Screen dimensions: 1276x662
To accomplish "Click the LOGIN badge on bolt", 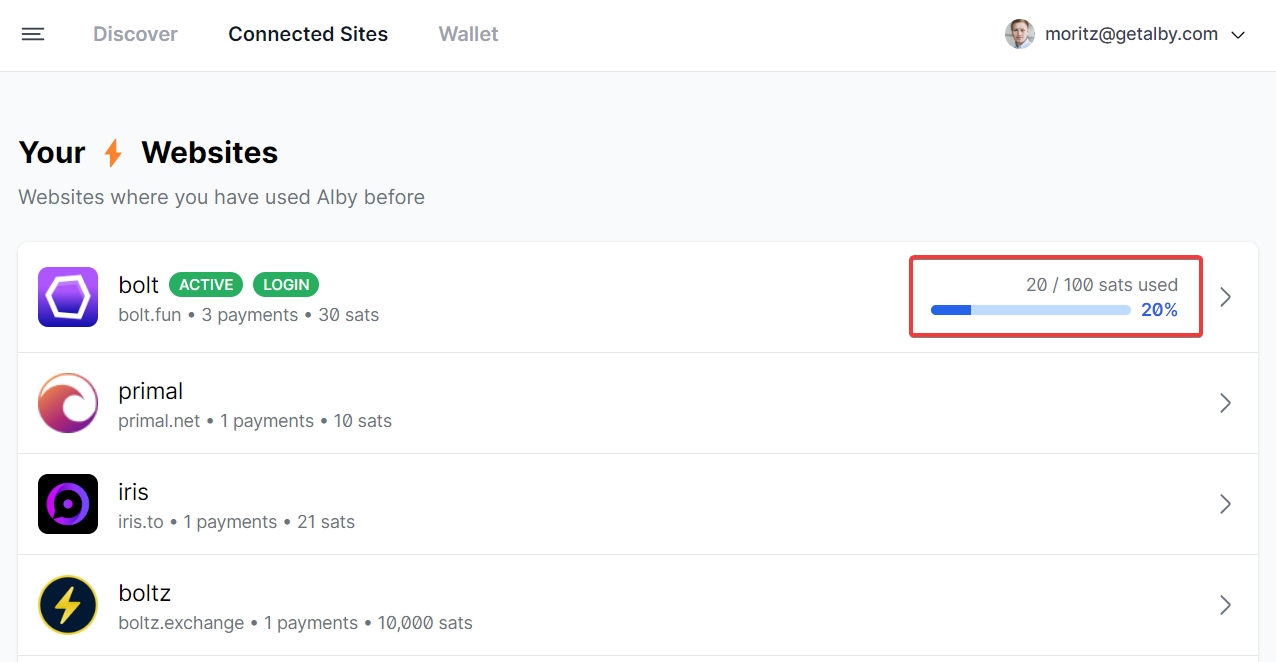I will tap(286, 285).
